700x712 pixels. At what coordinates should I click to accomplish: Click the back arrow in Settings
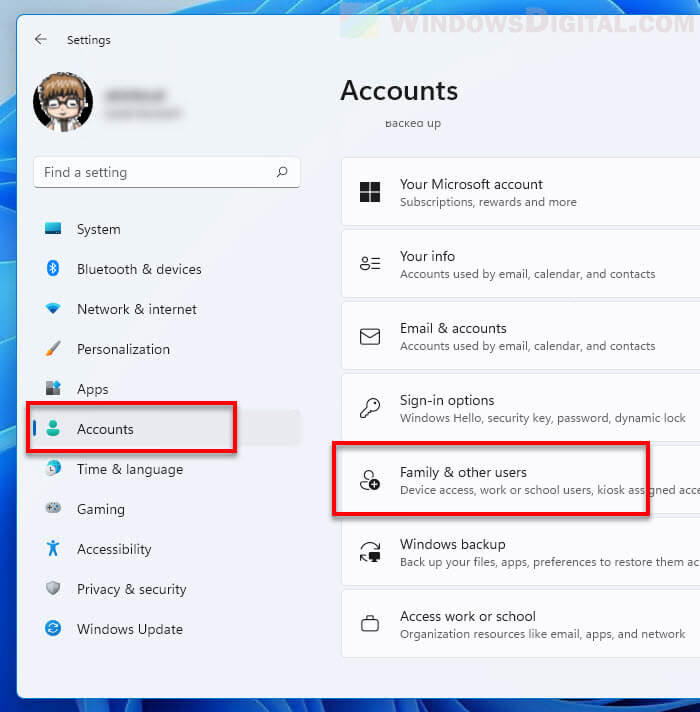pos(41,40)
